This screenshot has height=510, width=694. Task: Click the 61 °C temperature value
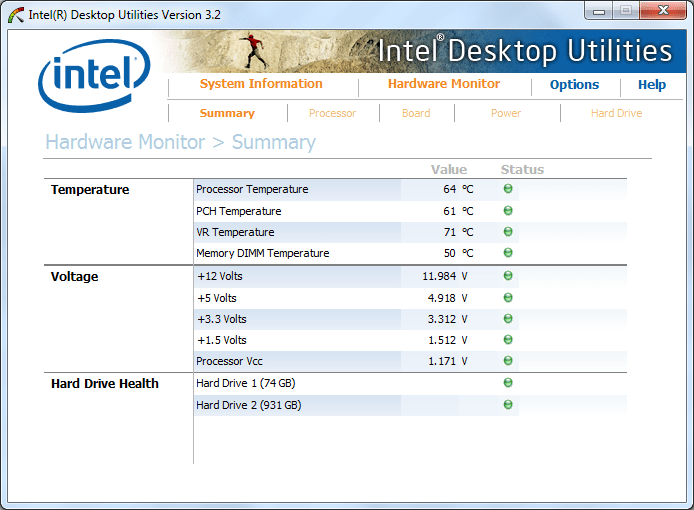pyautogui.click(x=458, y=211)
